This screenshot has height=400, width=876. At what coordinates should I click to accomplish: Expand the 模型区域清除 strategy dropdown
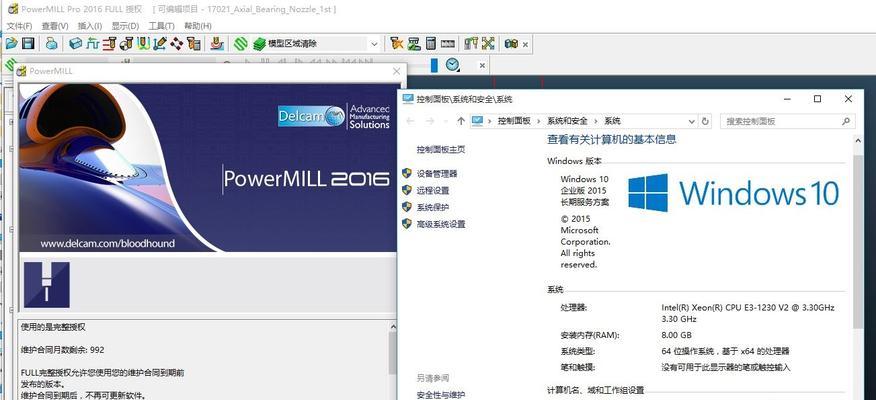(374, 44)
